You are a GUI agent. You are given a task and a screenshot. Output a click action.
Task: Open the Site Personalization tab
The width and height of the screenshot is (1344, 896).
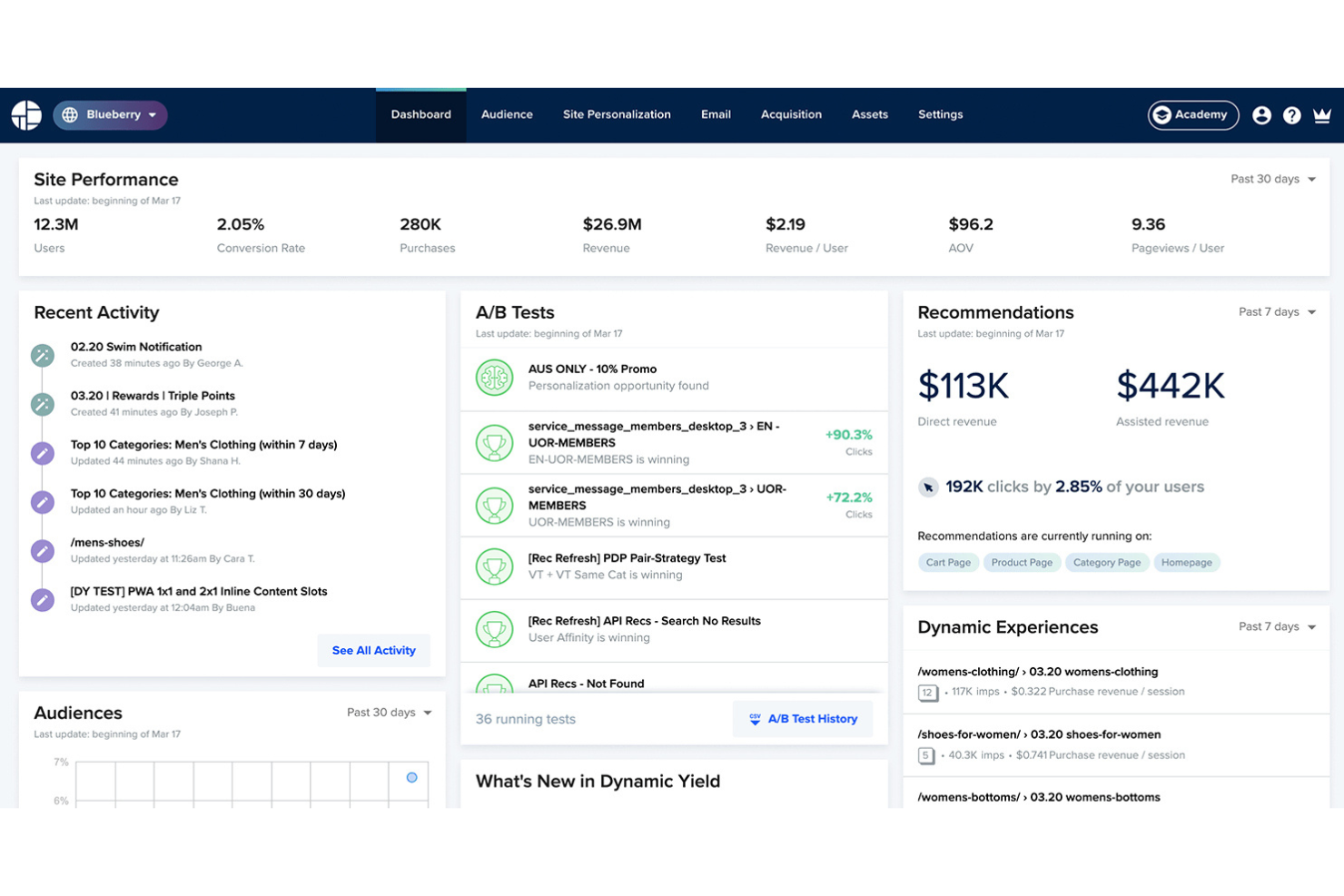(617, 115)
